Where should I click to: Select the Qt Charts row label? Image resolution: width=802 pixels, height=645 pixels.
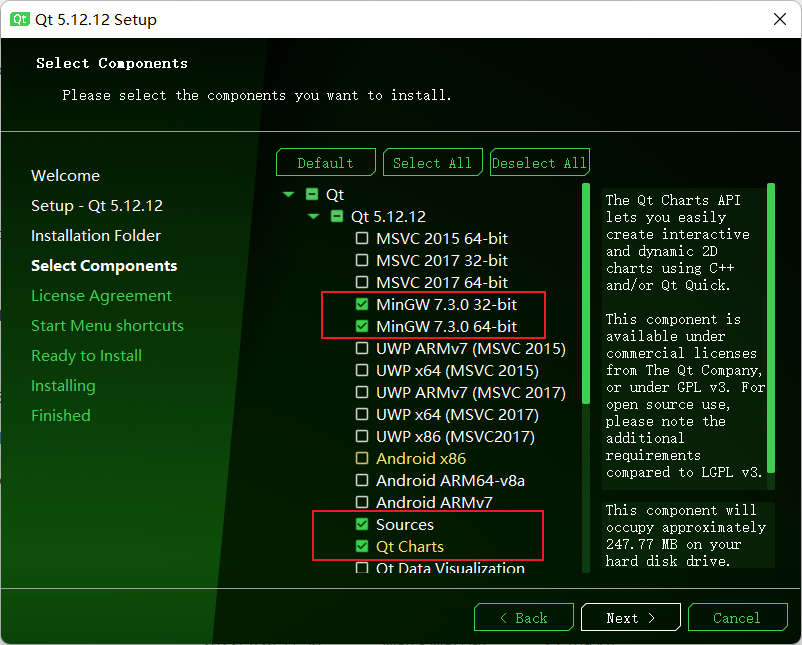(410, 546)
